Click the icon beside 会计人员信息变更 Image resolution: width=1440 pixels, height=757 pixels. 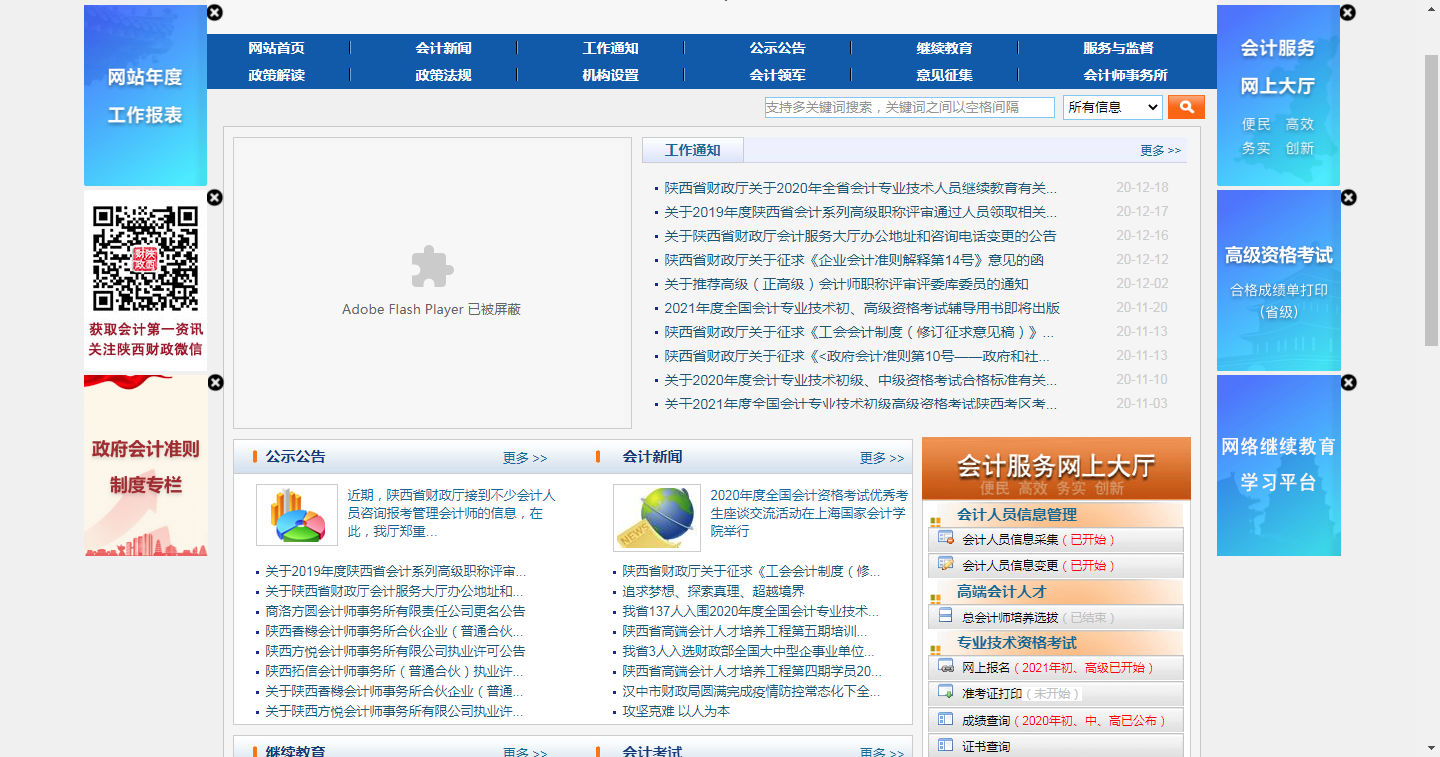[945, 564]
